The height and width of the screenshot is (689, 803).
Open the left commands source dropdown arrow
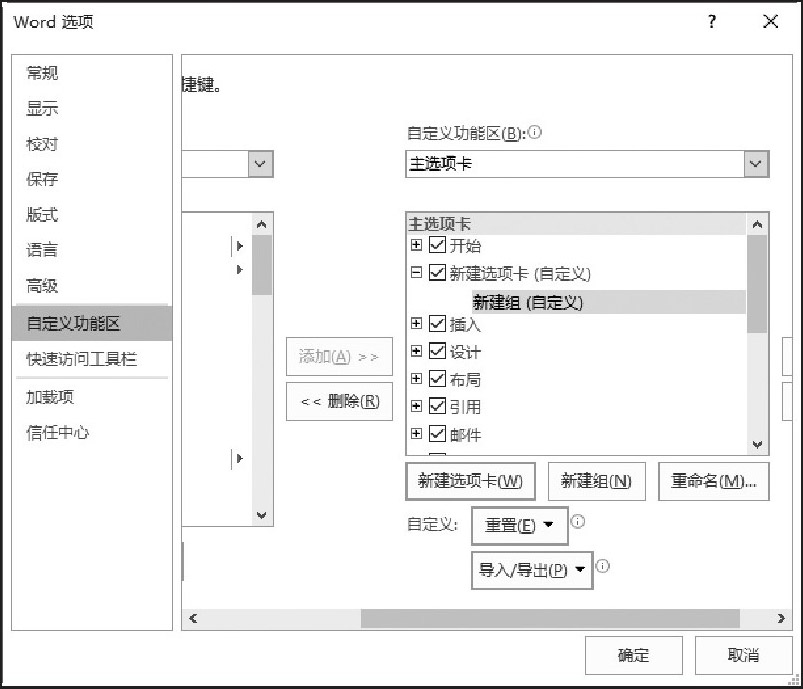point(261,164)
